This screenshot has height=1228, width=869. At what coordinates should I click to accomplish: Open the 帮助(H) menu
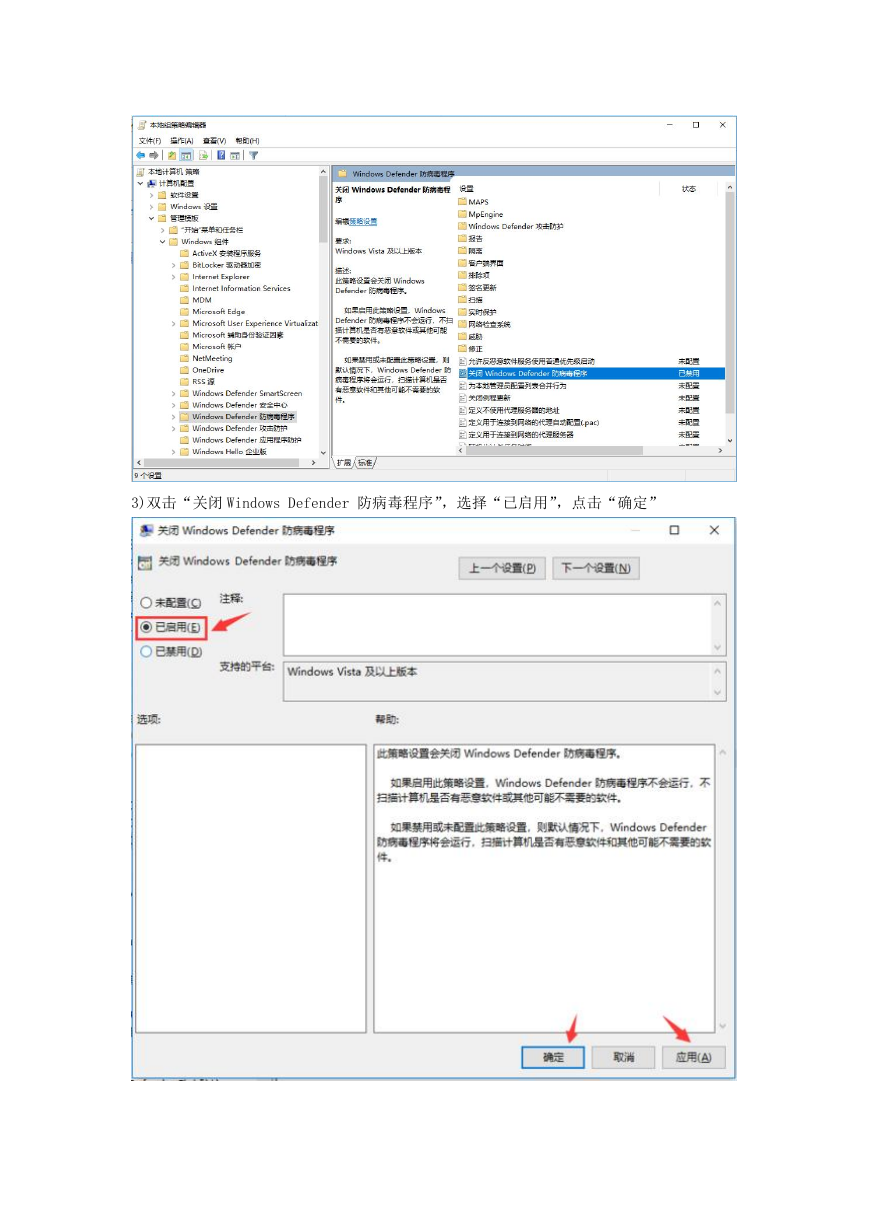[x=247, y=141]
